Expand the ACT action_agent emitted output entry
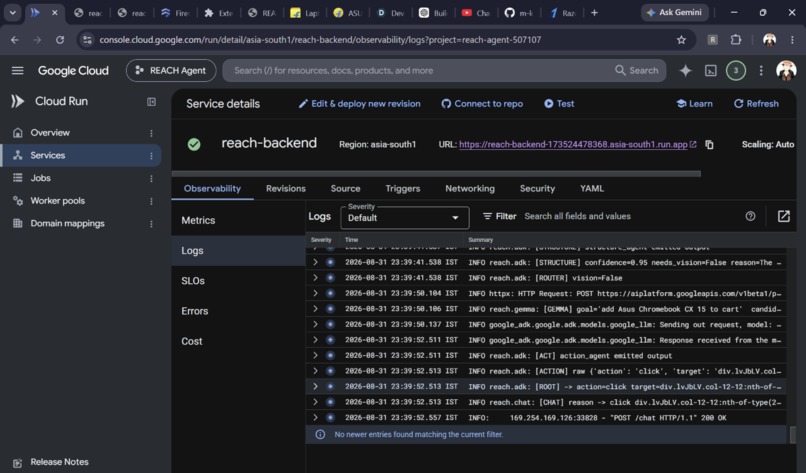 [315, 355]
